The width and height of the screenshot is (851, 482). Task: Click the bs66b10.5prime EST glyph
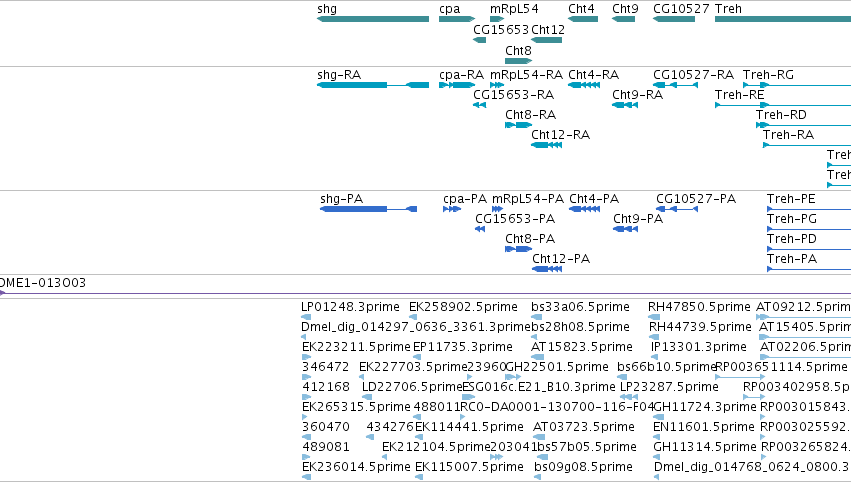tap(622, 377)
